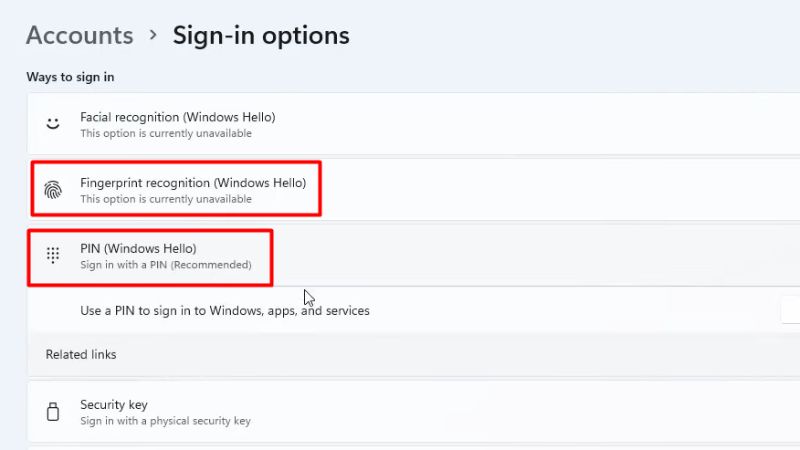
Task: Click Sign in with a physical security key
Action: coord(165,421)
